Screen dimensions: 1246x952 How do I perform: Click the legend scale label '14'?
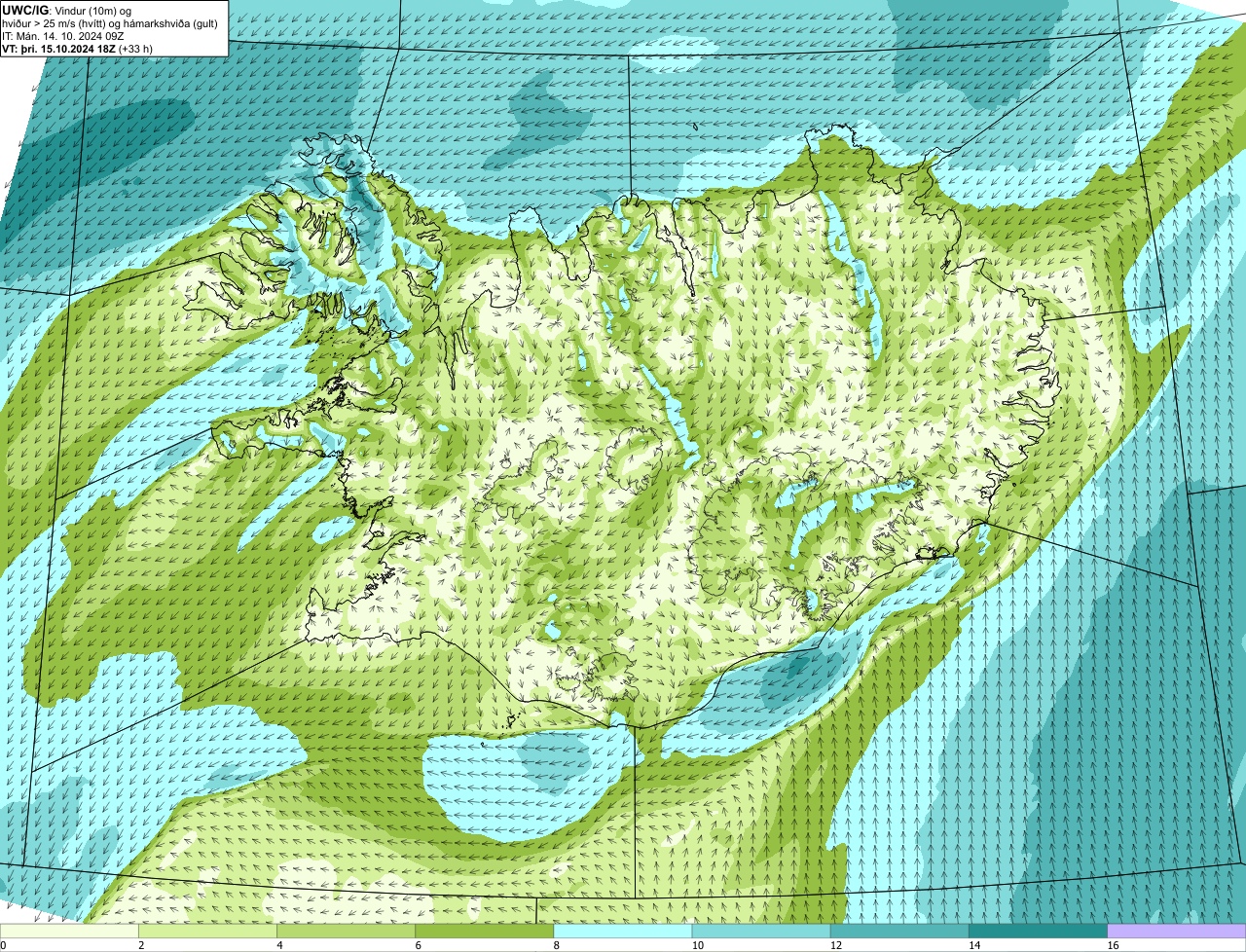pos(972,945)
